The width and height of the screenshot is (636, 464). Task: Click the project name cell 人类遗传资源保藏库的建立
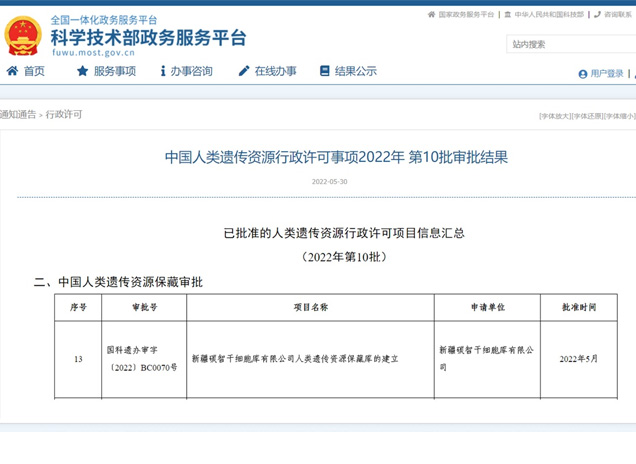click(x=310, y=359)
